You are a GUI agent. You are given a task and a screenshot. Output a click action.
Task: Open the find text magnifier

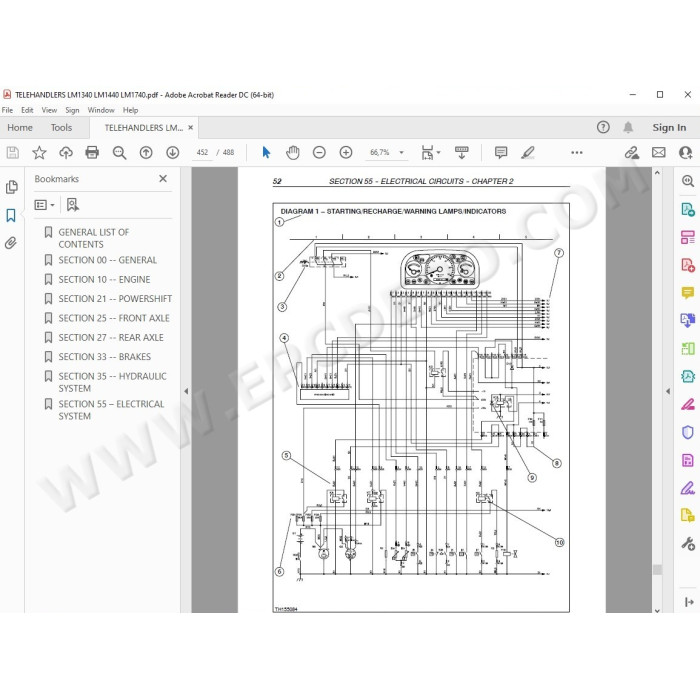[x=119, y=153]
